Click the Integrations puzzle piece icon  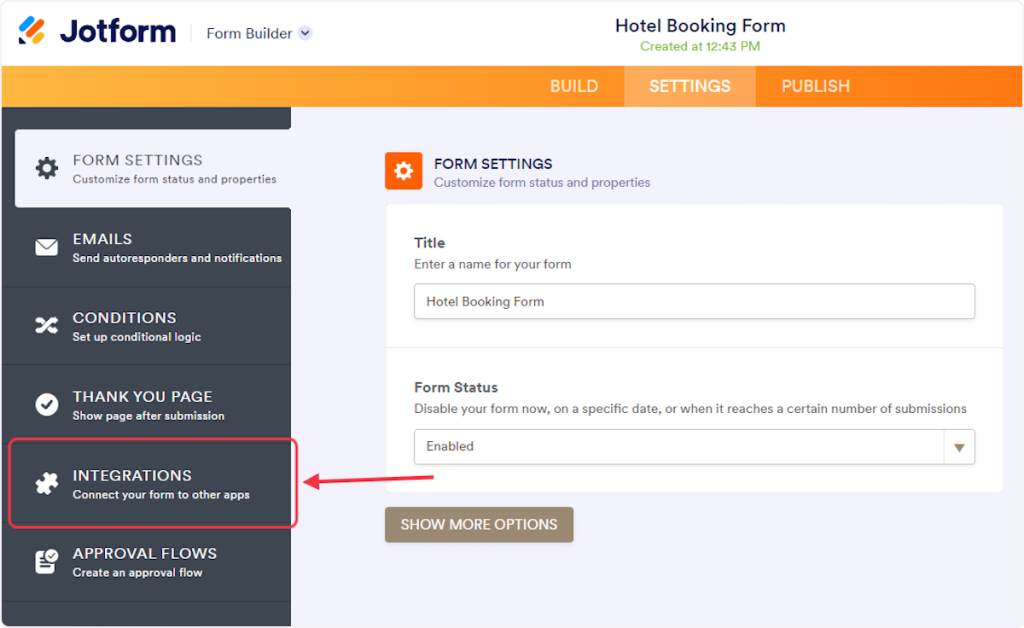(47, 483)
